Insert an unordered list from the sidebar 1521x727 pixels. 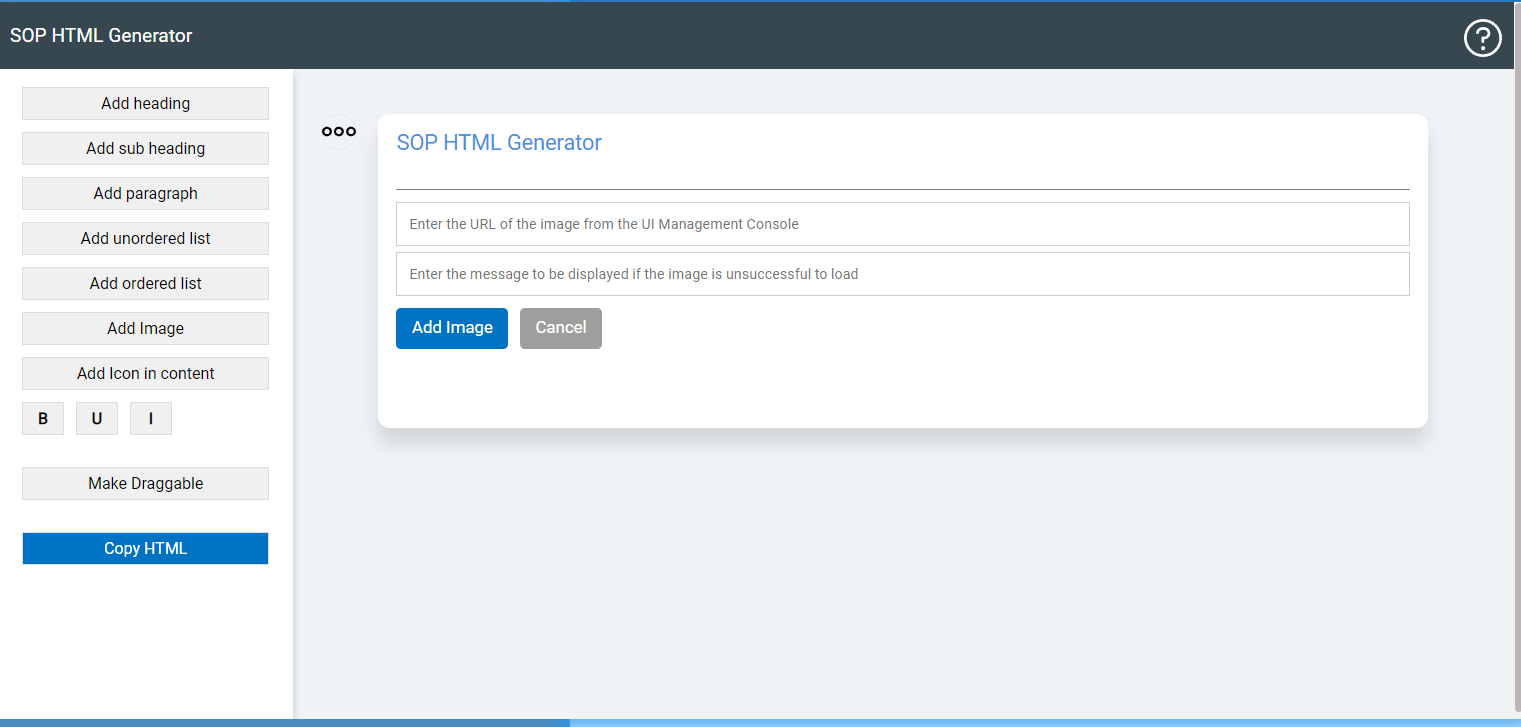pyautogui.click(x=145, y=238)
